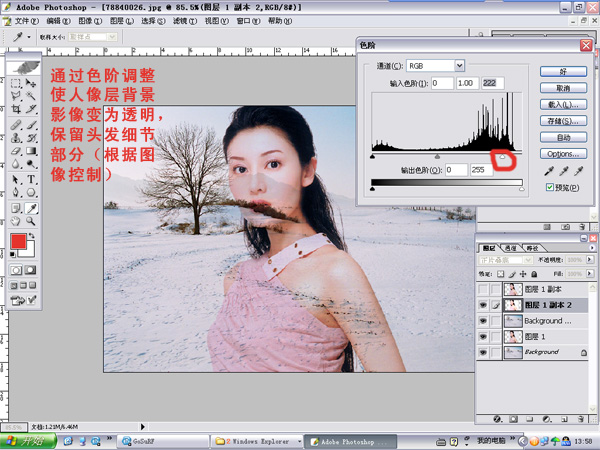Select the Rectangular Marquee tool

pyautogui.click(x=16, y=83)
